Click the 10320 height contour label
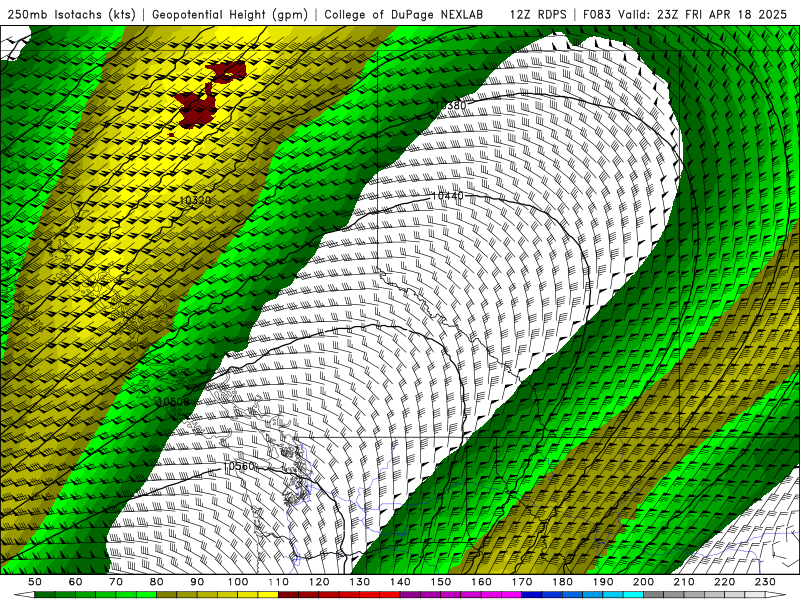The image size is (800, 600). [x=195, y=201]
